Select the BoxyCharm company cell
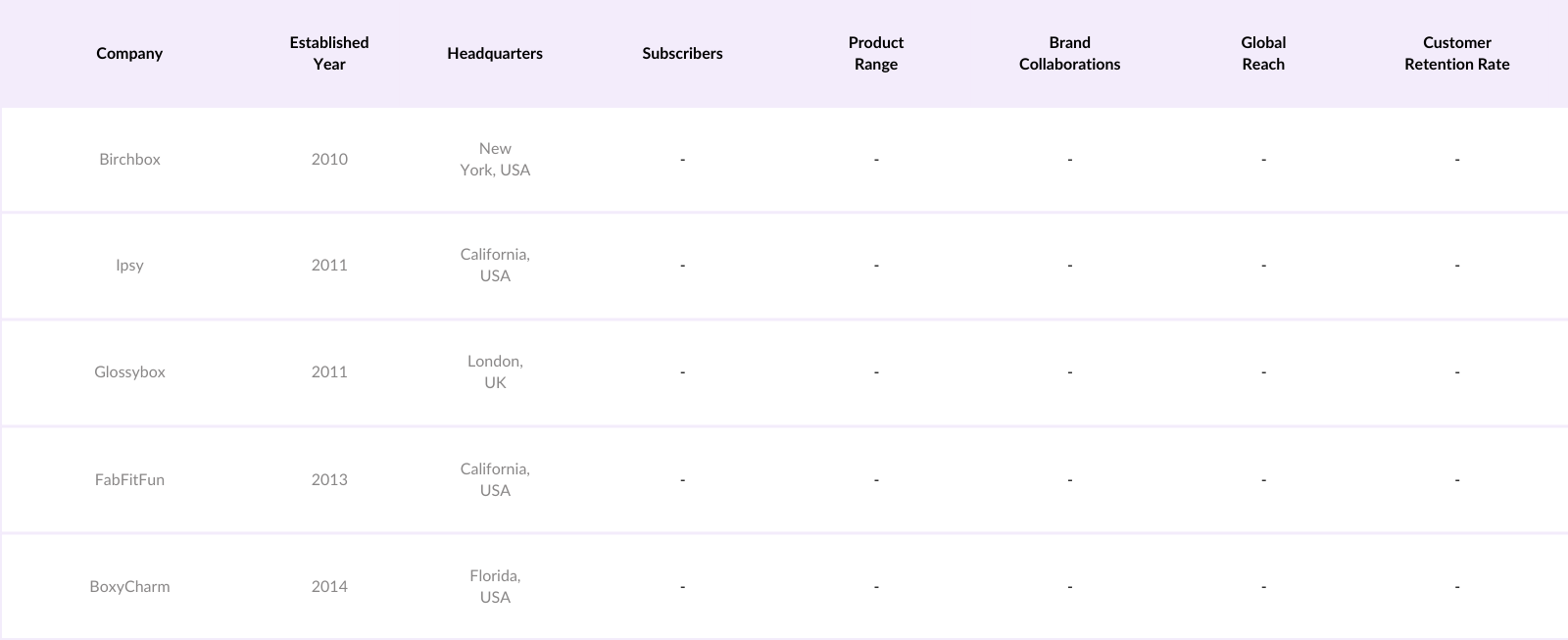Viewport: 1568px width, 640px height. (129, 586)
